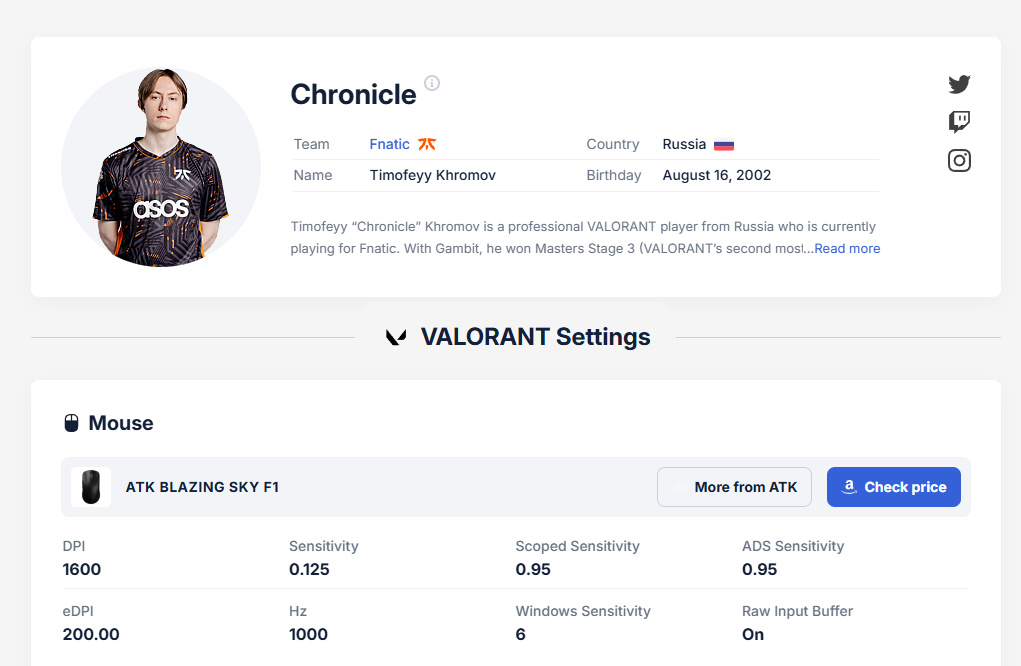Click the VALORANT logo icon
This screenshot has height=666, width=1021.
click(x=396, y=337)
